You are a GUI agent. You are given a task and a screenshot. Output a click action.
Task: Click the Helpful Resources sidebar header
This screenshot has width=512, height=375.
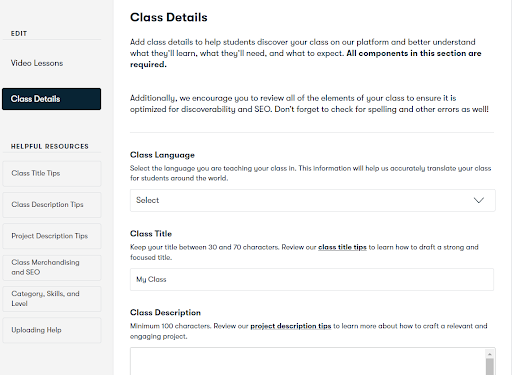click(x=50, y=146)
